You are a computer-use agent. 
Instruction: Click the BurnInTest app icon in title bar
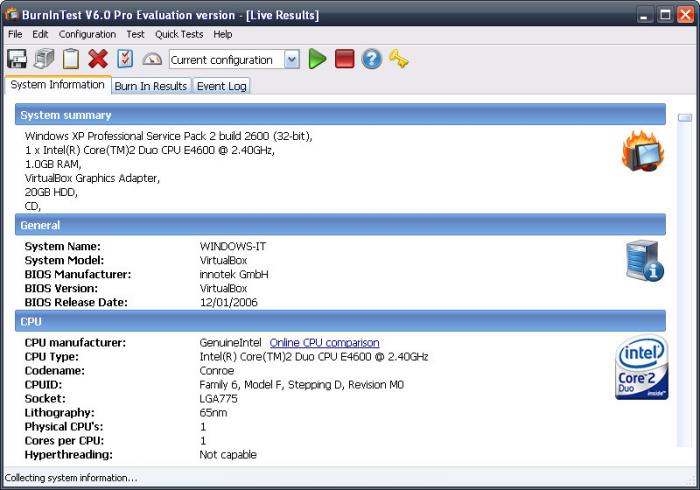click(11, 15)
